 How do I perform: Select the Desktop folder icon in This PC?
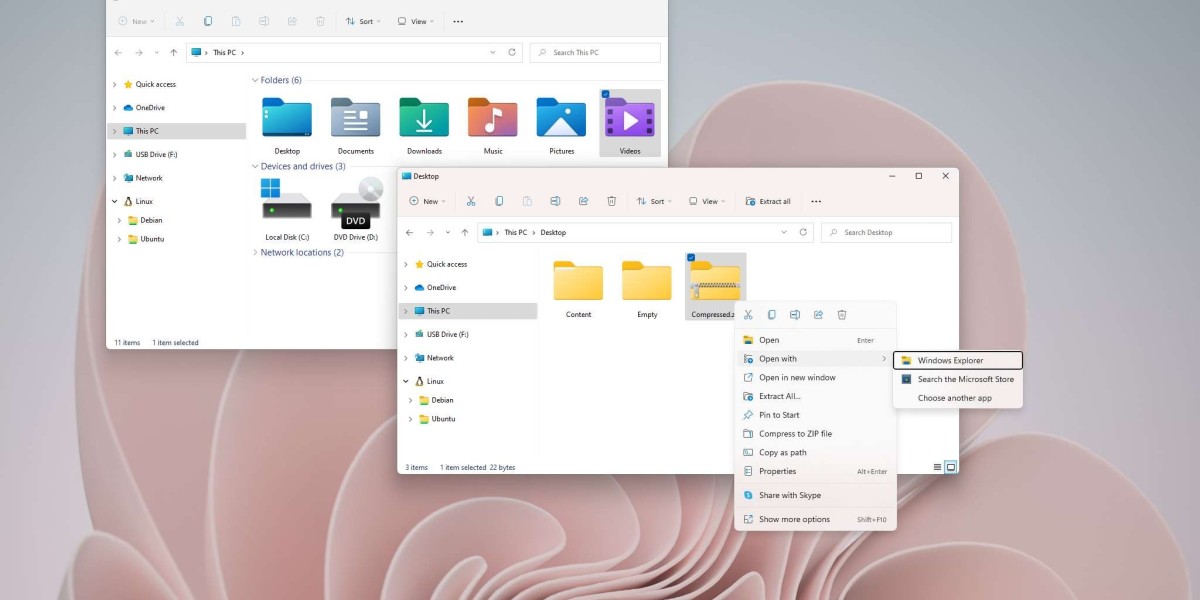(x=287, y=118)
